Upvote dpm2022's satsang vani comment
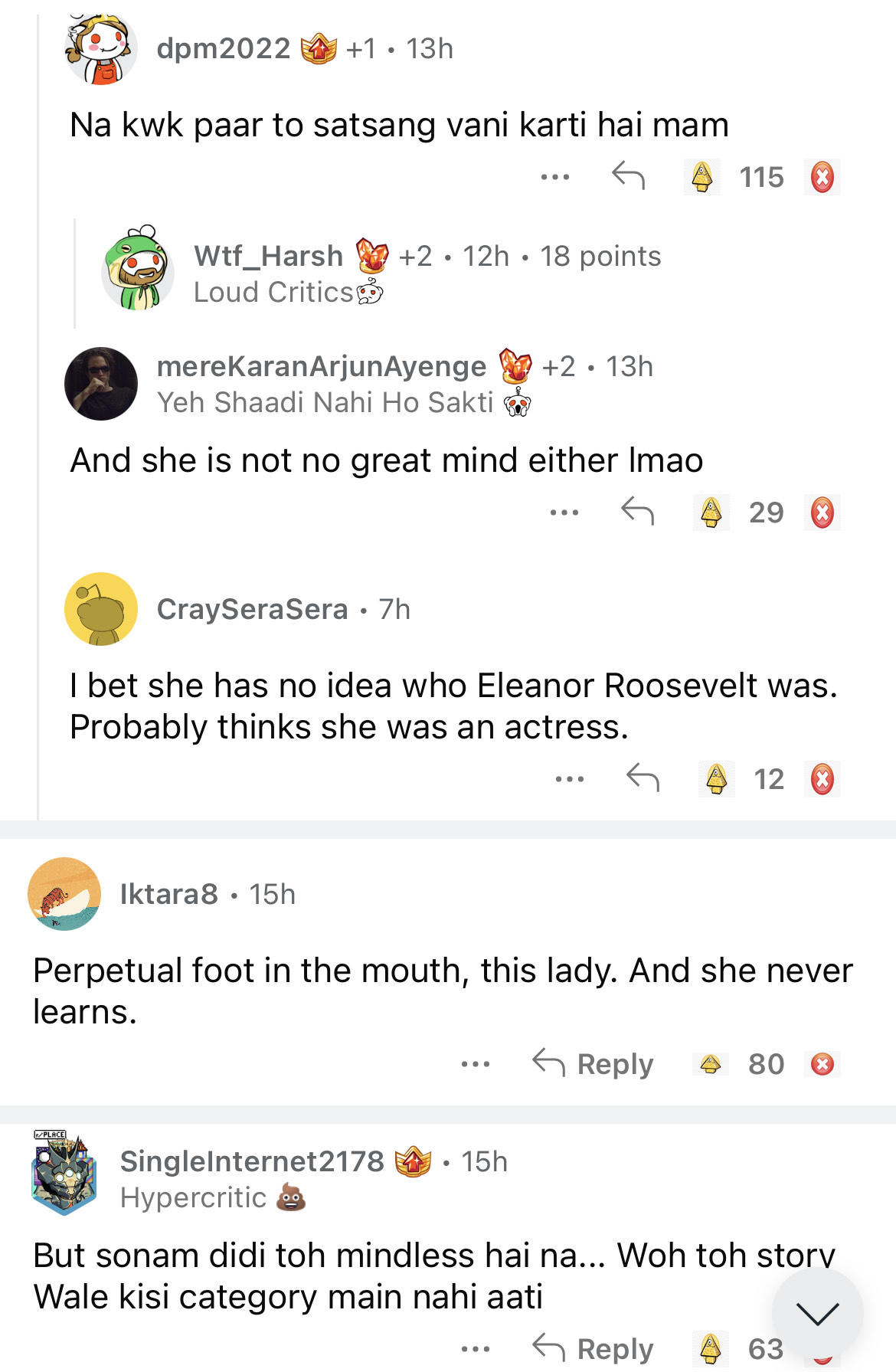Screen dimensions: 896x1372 [x=702, y=178]
